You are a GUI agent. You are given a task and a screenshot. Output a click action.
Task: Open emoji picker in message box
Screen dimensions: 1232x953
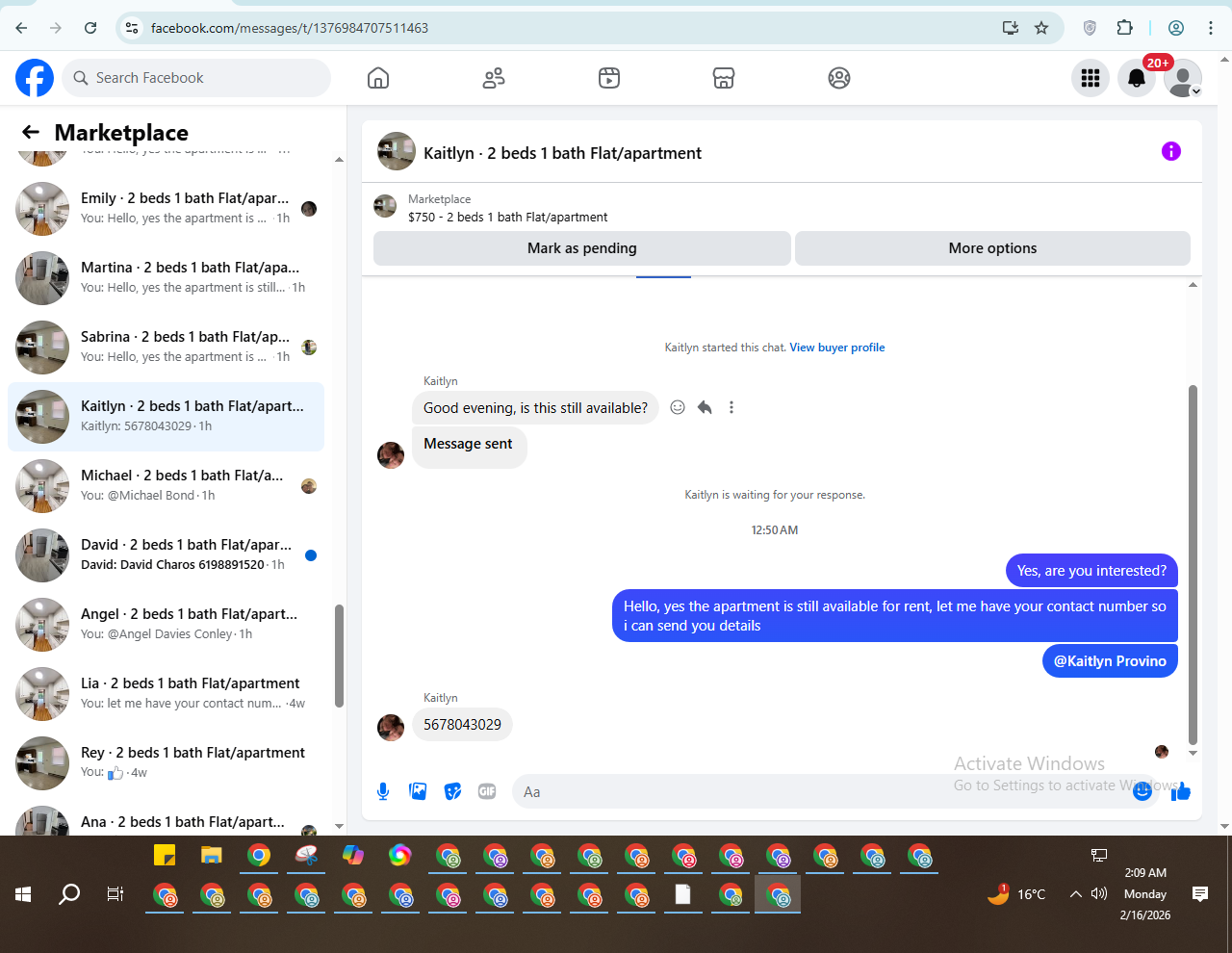(x=1142, y=791)
